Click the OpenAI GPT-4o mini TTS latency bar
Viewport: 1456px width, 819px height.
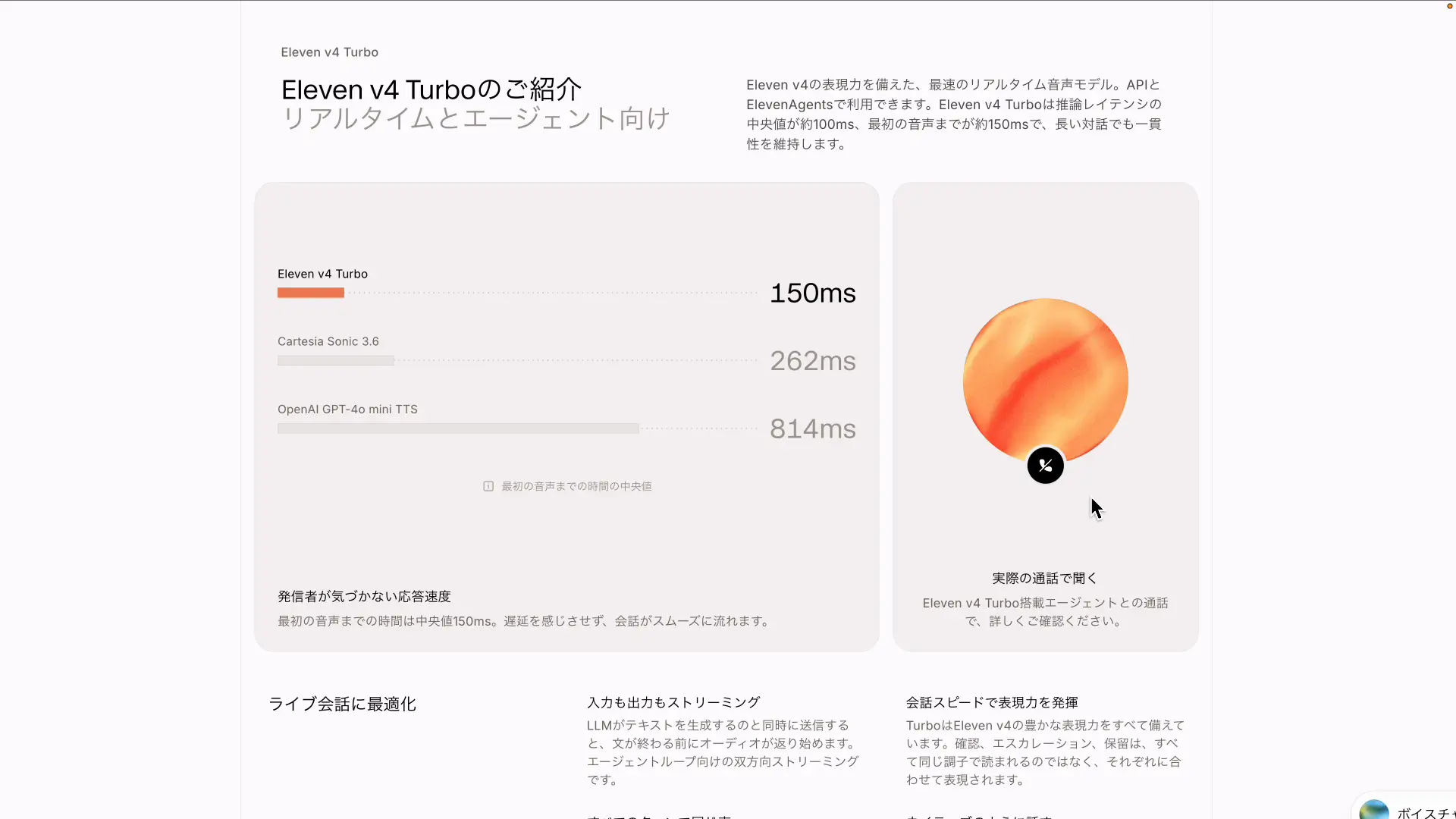point(458,428)
